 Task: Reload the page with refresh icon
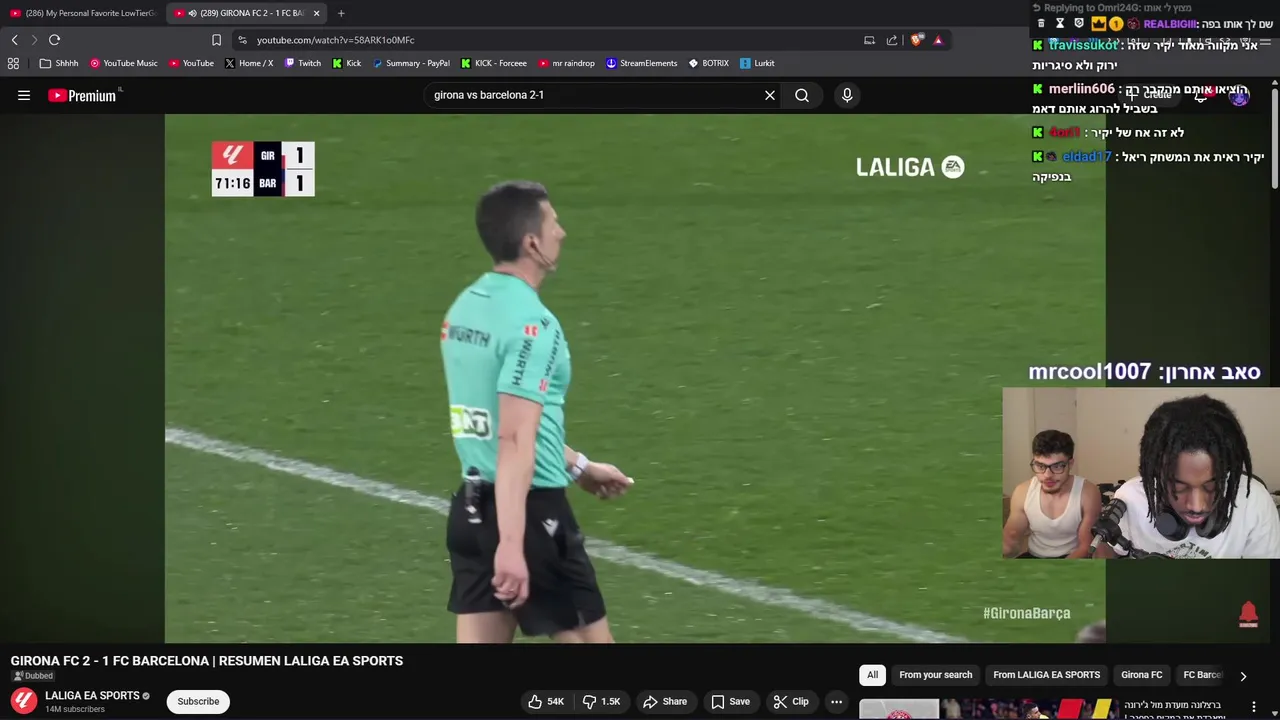coord(55,40)
